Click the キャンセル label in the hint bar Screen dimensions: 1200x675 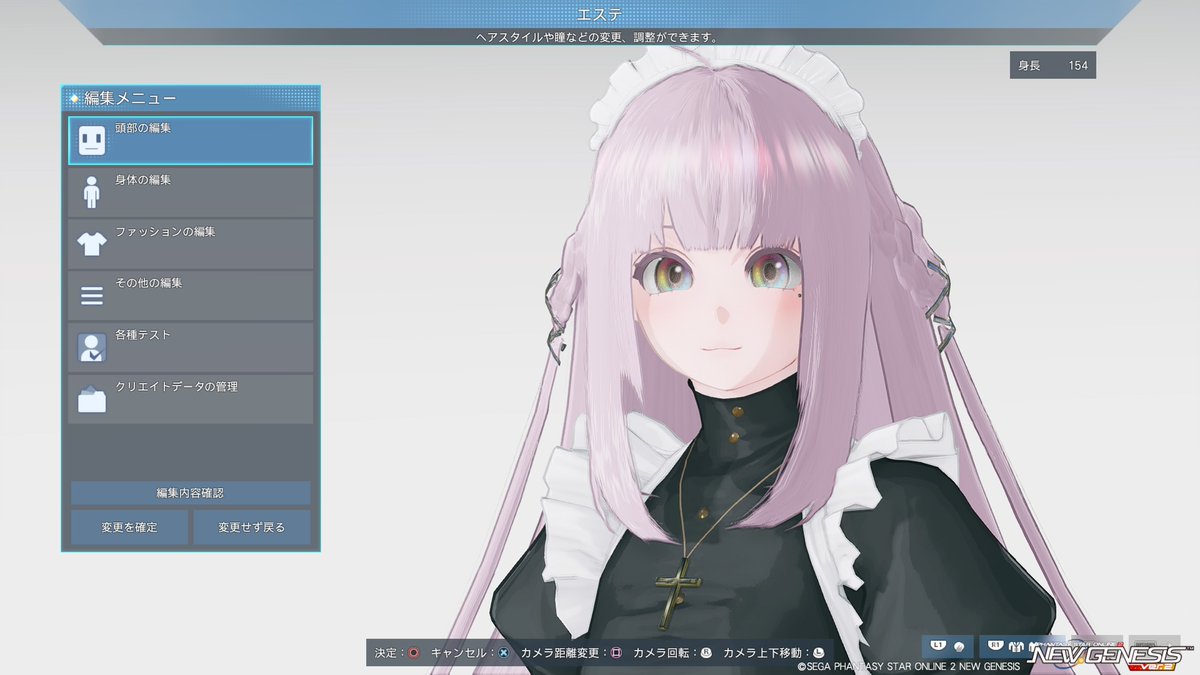tap(459, 653)
